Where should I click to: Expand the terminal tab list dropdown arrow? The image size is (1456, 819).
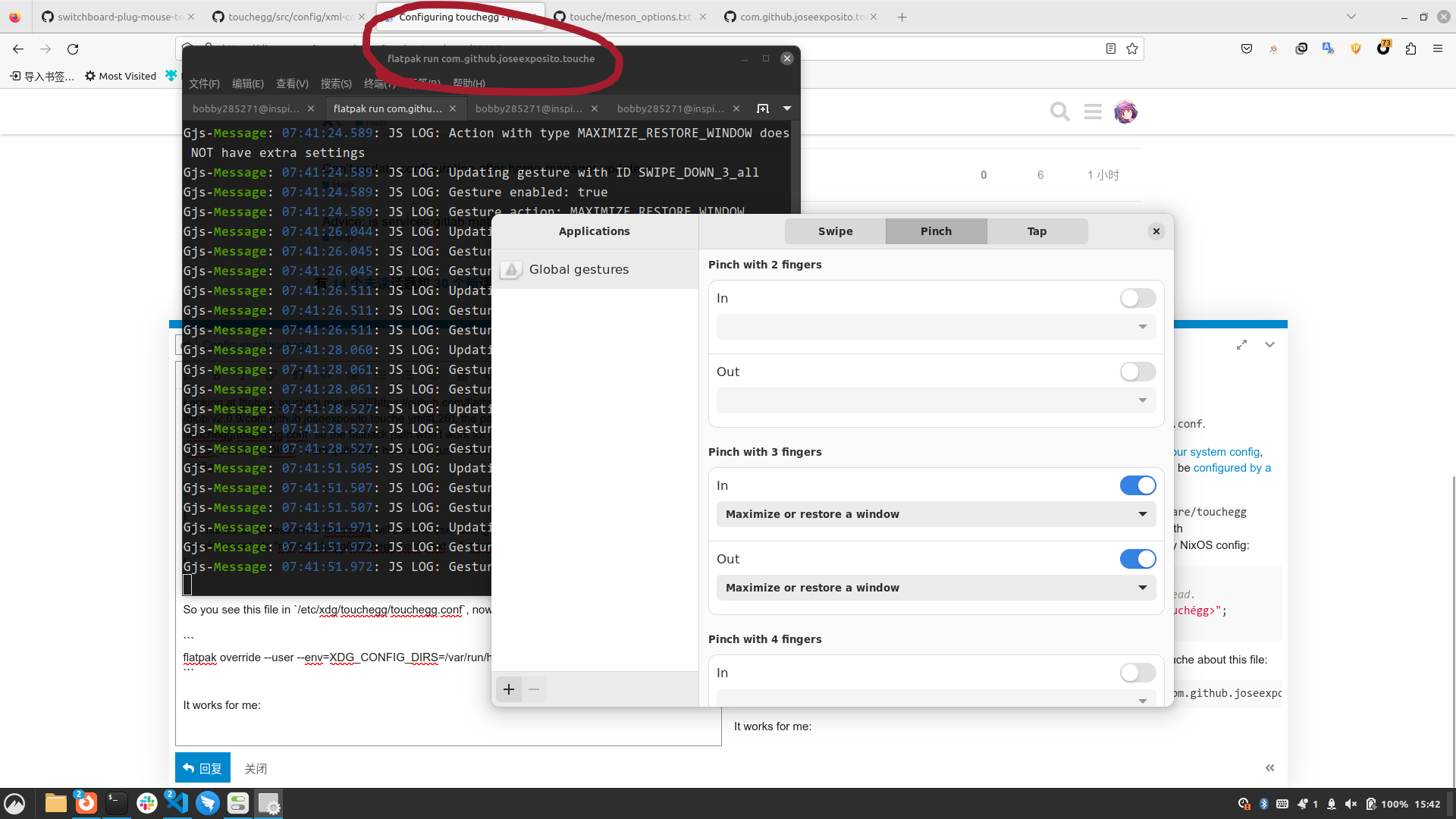point(787,108)
